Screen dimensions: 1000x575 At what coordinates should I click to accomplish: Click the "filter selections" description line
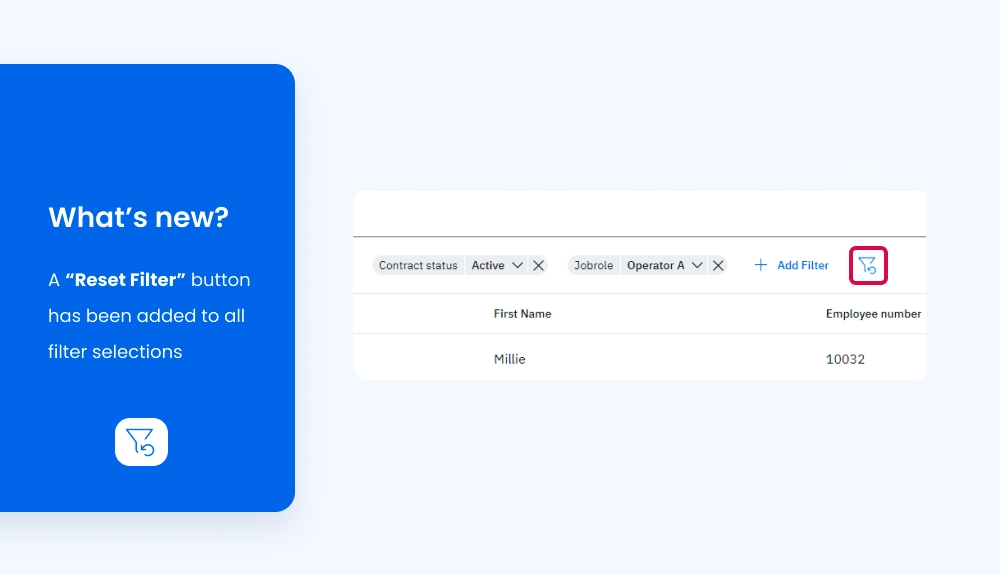[x=115, y=352]
